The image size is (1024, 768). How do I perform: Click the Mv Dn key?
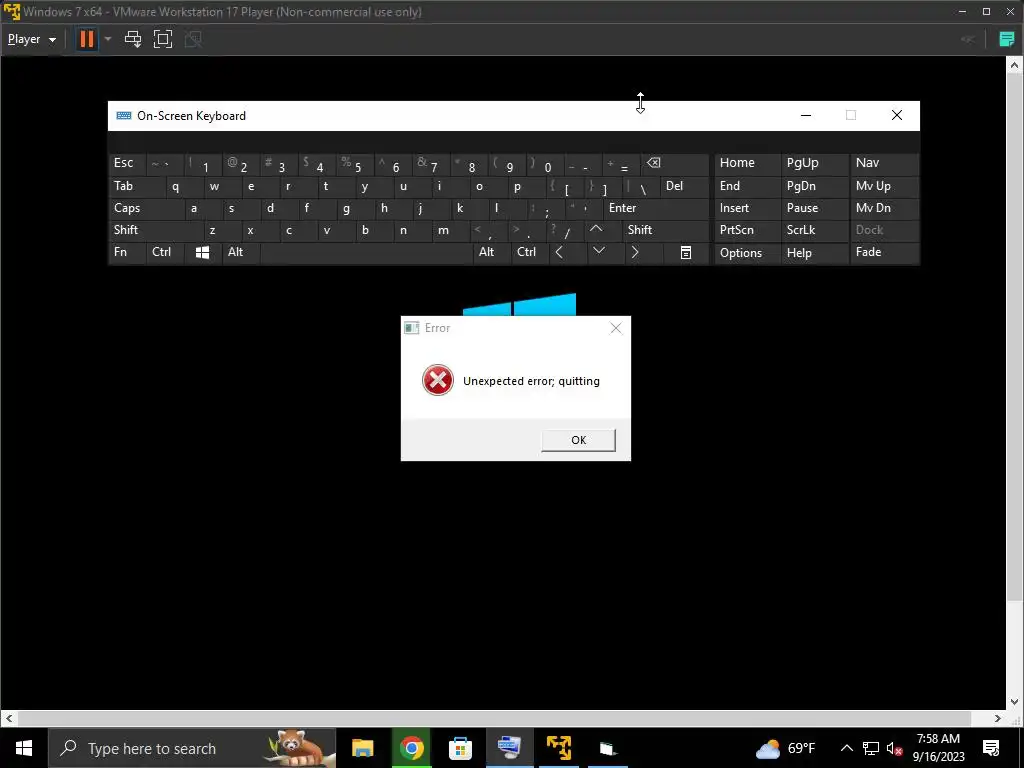(x=884, y=208)
